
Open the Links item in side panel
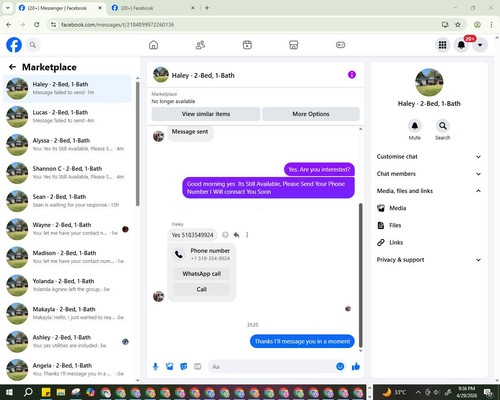coord(429,242)
